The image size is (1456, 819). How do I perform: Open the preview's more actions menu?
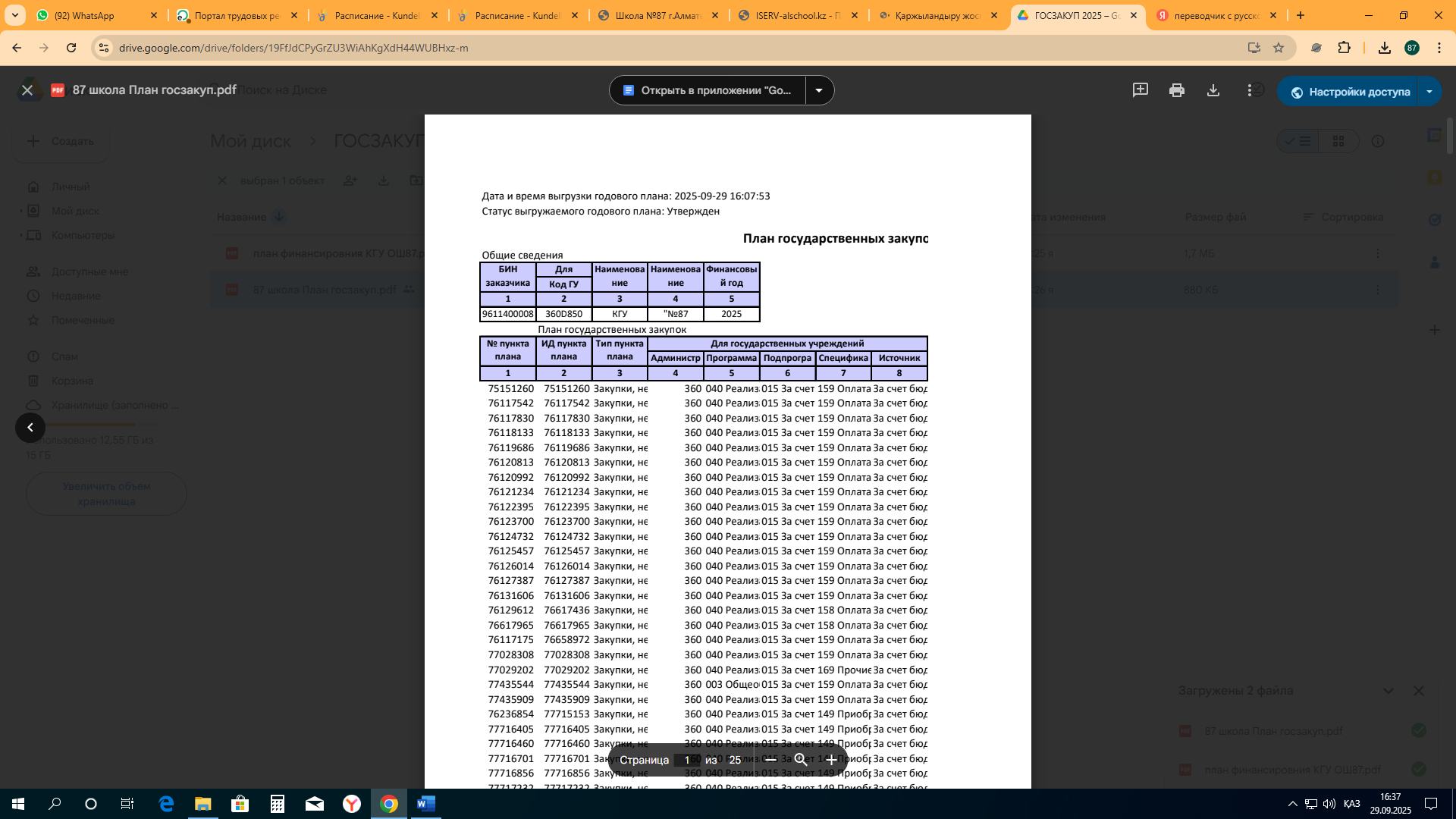point(1249,90)
